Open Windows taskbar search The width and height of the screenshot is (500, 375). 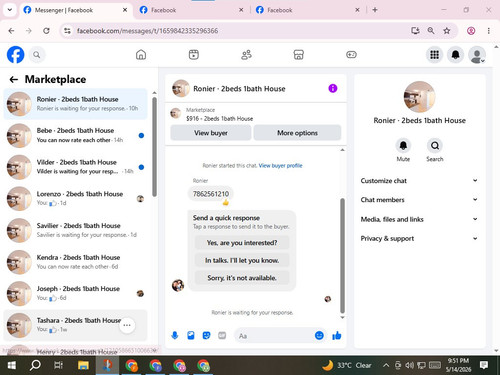point(35,365)
